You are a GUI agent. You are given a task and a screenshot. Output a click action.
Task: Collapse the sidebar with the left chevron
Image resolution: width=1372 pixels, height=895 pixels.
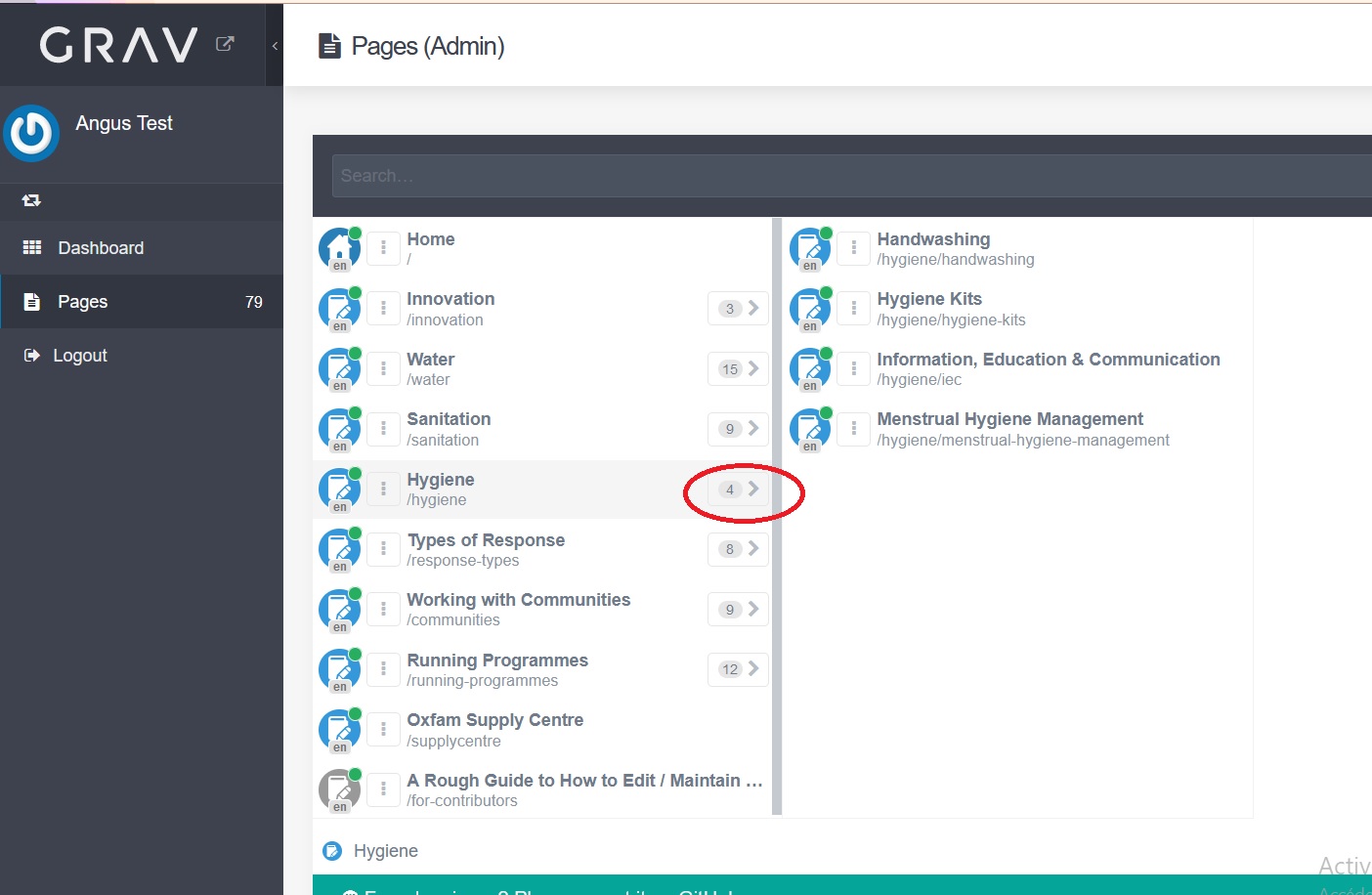point(275,46)
